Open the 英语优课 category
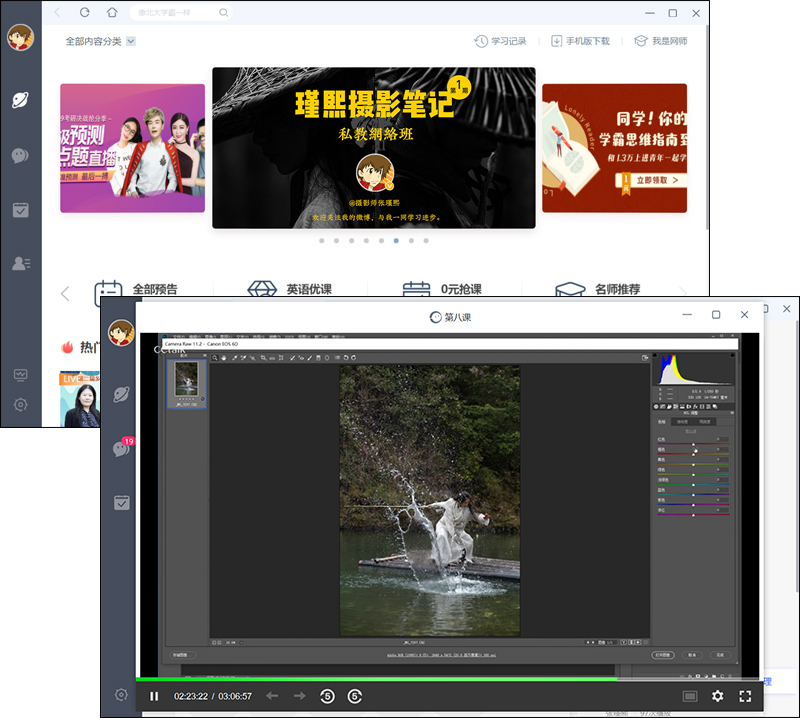This screenshot has width=800, height=718. pos(289,289)
